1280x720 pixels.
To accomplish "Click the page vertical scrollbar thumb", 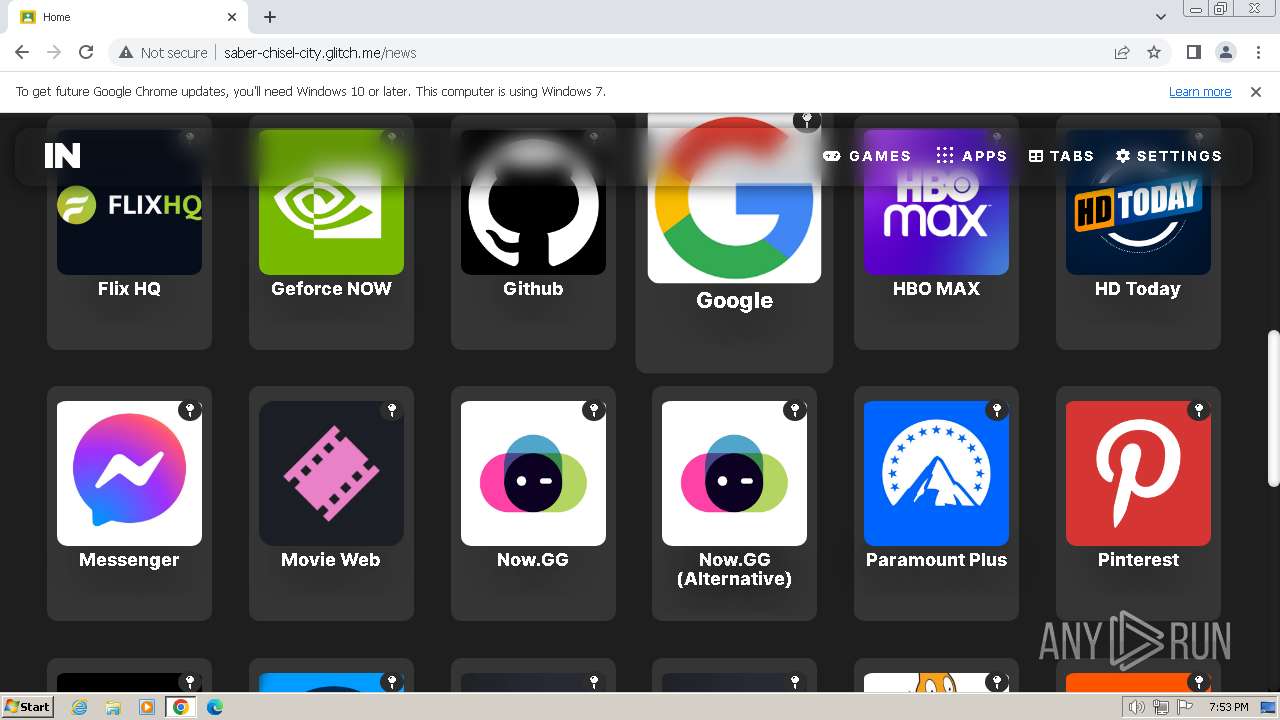I will tap(1273, 408).
